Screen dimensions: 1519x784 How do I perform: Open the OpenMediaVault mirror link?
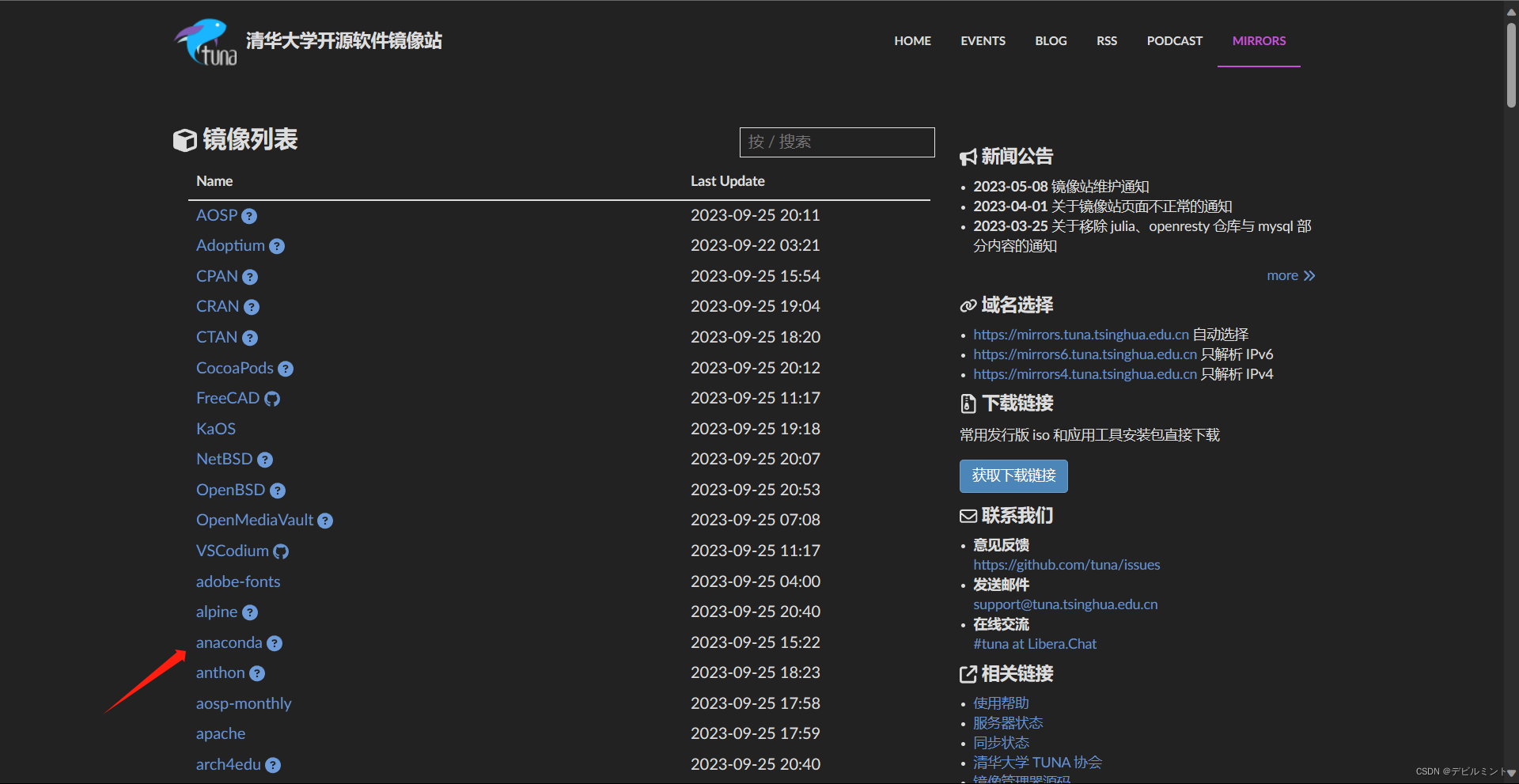click(x=255, y=520)
